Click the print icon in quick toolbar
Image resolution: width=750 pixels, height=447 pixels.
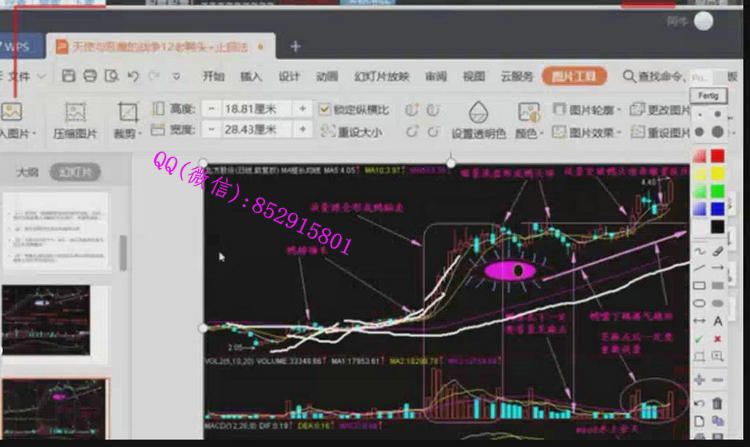[90, 76]
